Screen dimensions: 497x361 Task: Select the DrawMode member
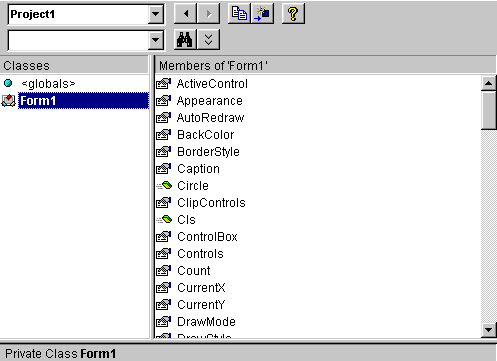point(206,322)
